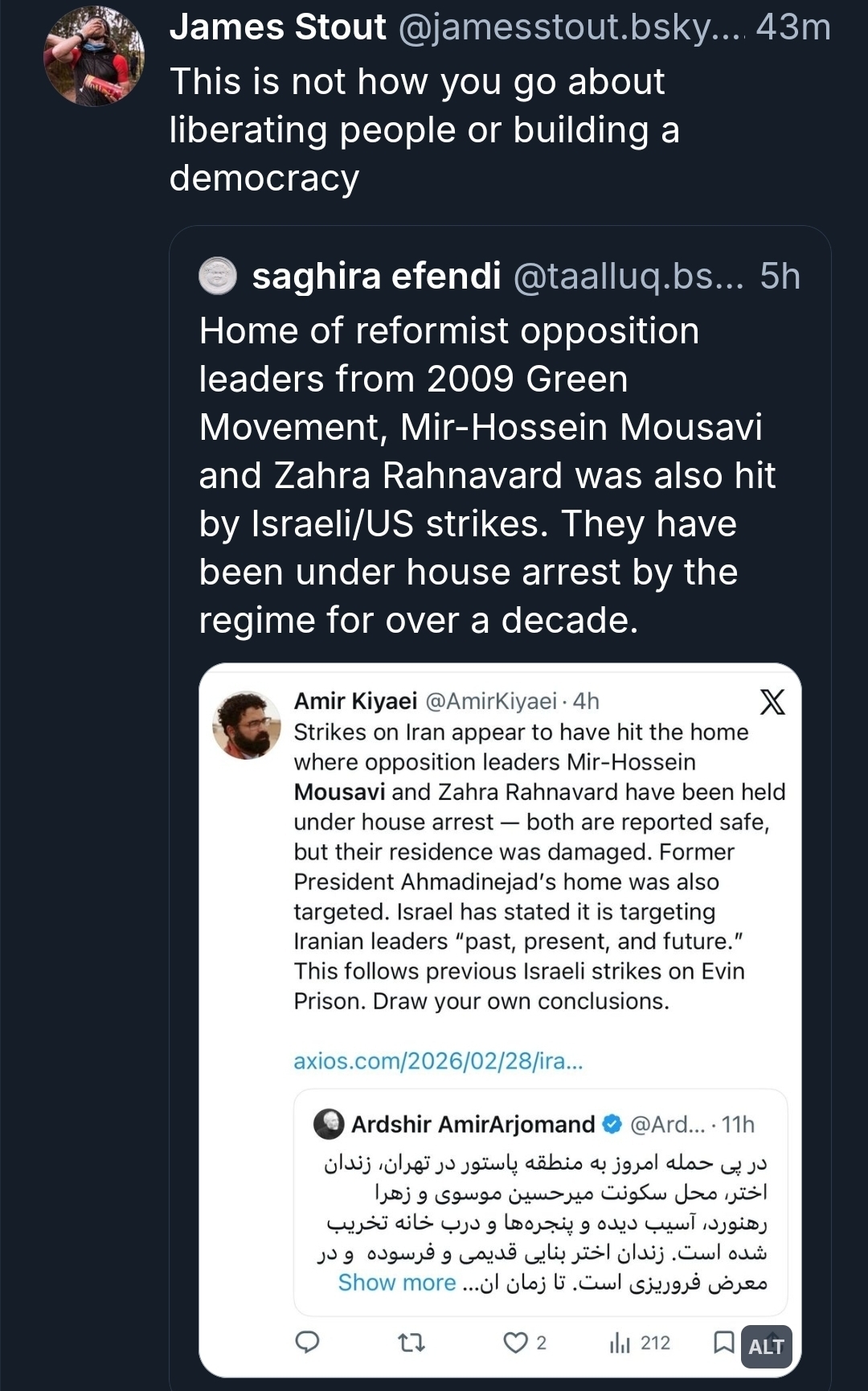Image resolution: width=868 pixels, height=1391 pixels.
Task: Open James Stout's profile avatar
Action: pyautogui.click(x=93, y=56)
